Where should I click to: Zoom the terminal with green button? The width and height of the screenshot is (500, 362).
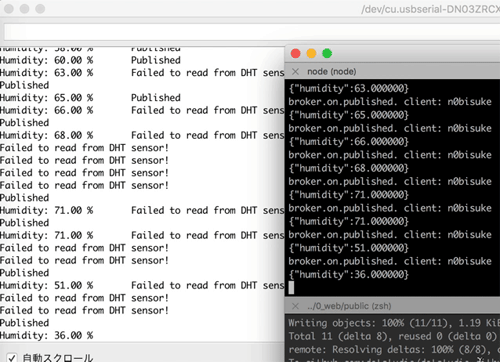[327, 53]
